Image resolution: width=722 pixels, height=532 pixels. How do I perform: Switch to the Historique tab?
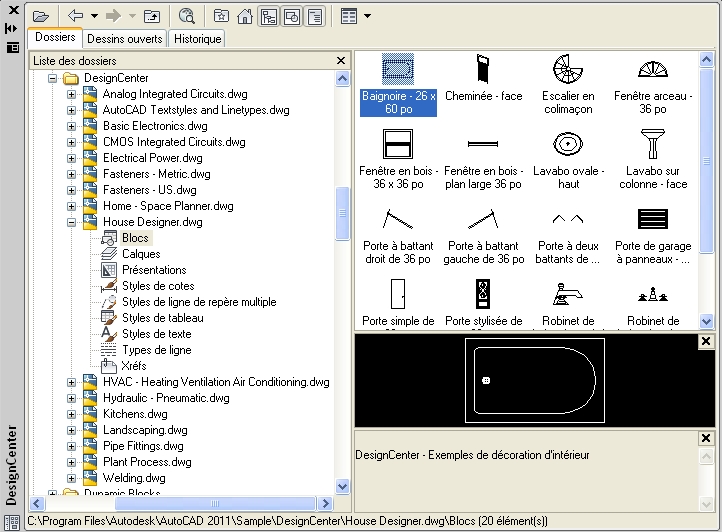tap(197, 39)
